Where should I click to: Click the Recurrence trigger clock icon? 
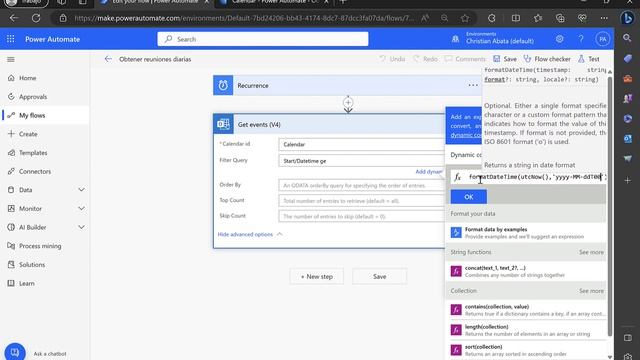223,85
